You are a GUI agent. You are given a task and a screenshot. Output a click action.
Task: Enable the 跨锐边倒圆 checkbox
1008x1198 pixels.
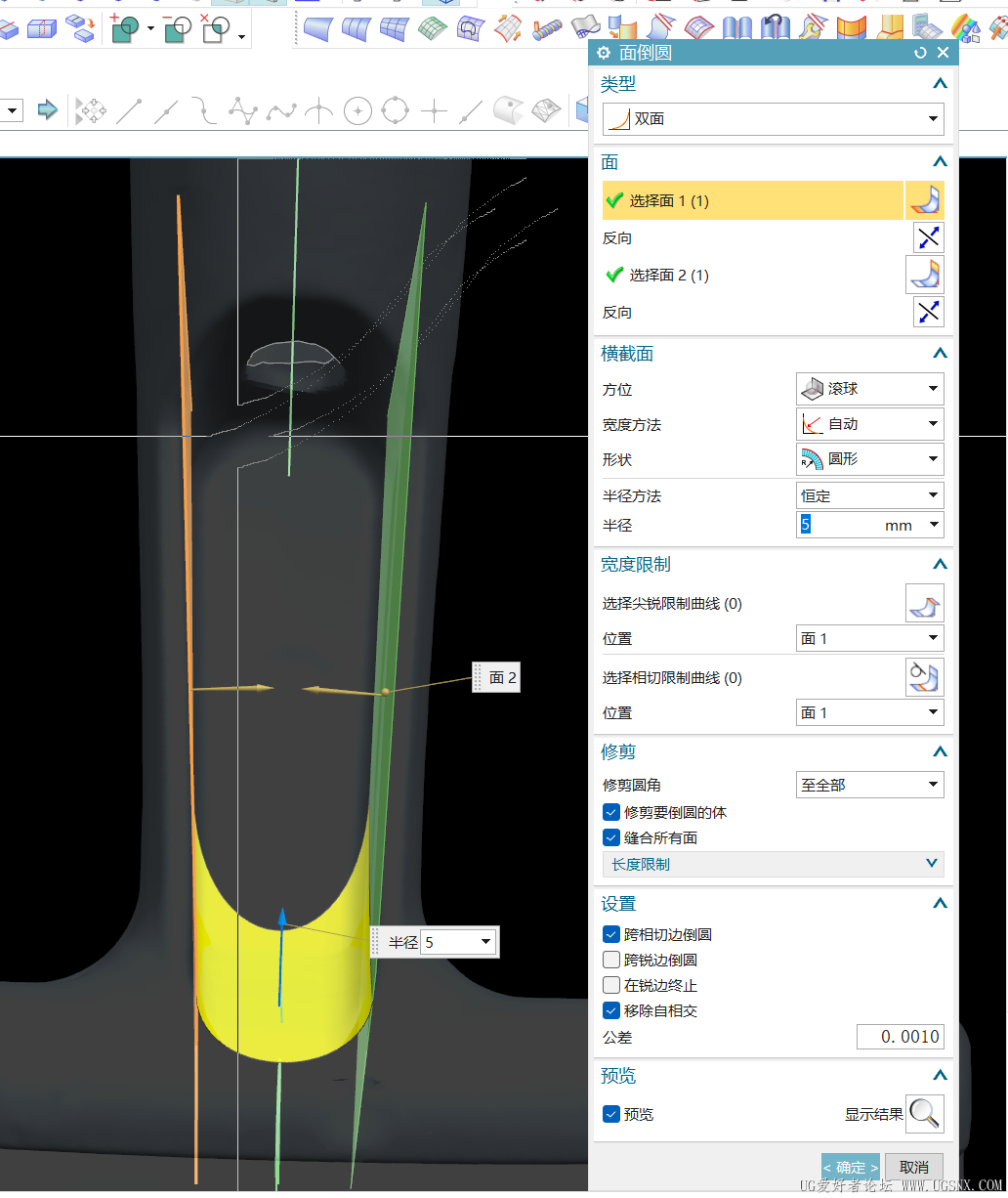tap(611, 960)
